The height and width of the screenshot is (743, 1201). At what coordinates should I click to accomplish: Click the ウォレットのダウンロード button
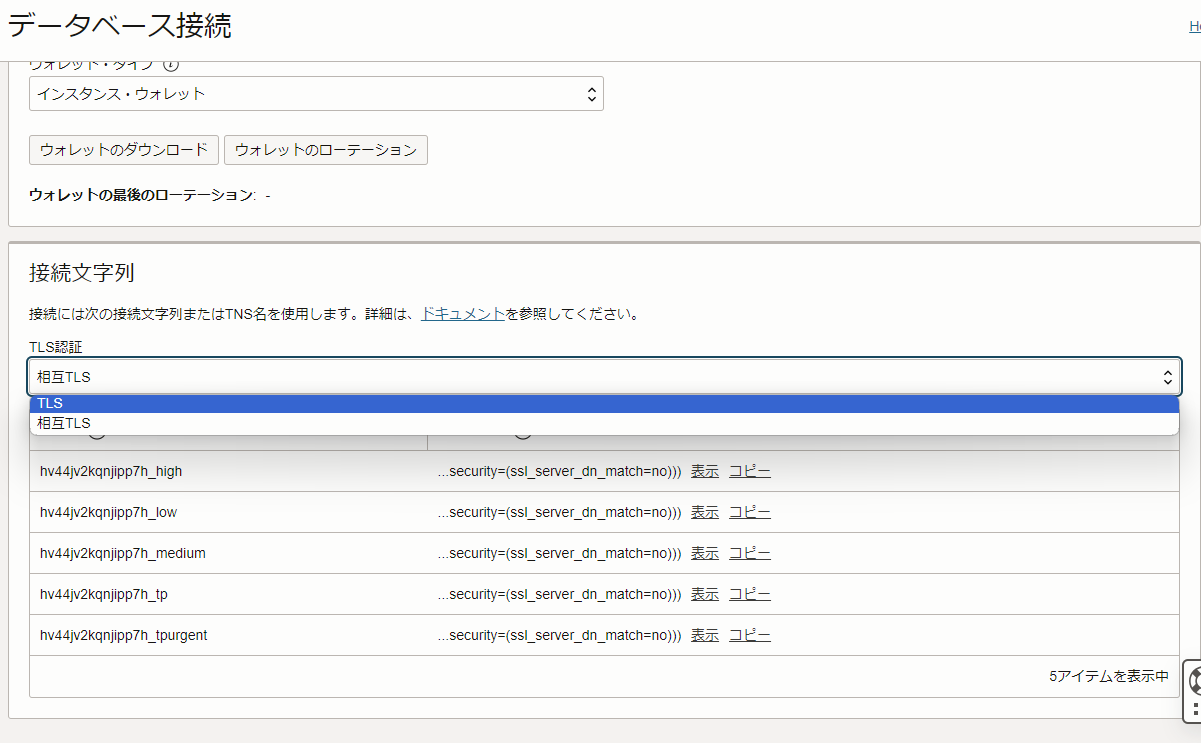point(124,150)
